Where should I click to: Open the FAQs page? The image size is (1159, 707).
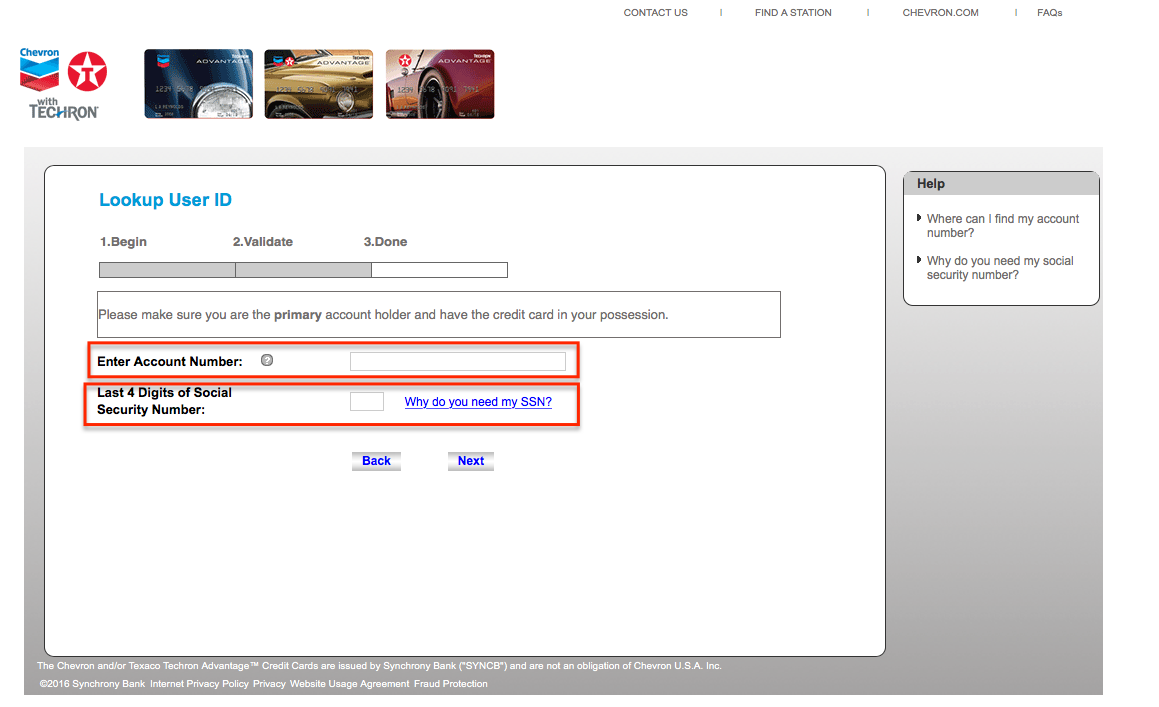(x=1049, y=13)
